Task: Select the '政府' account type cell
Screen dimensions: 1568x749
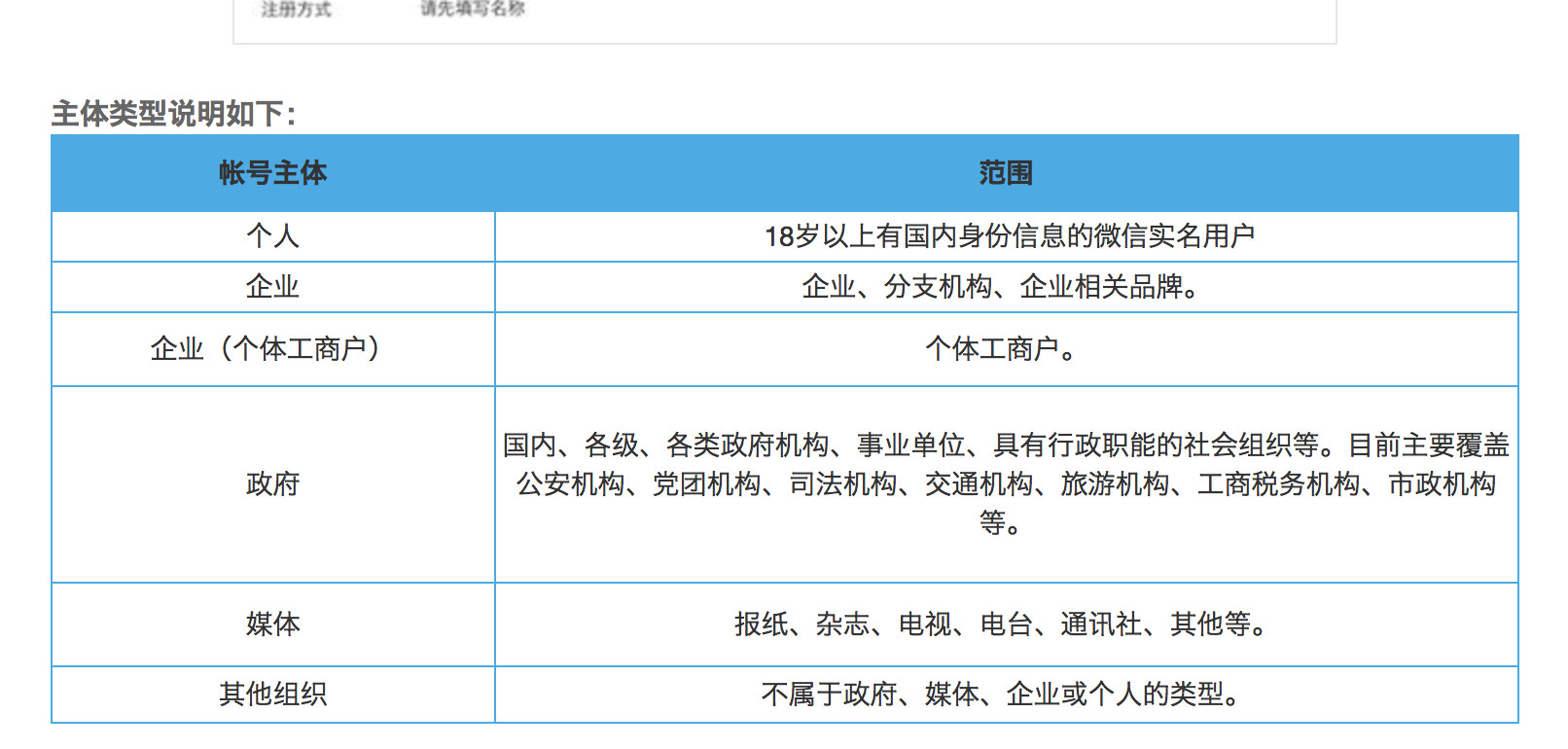Action: pyautogui.click(x=273, y=484)
